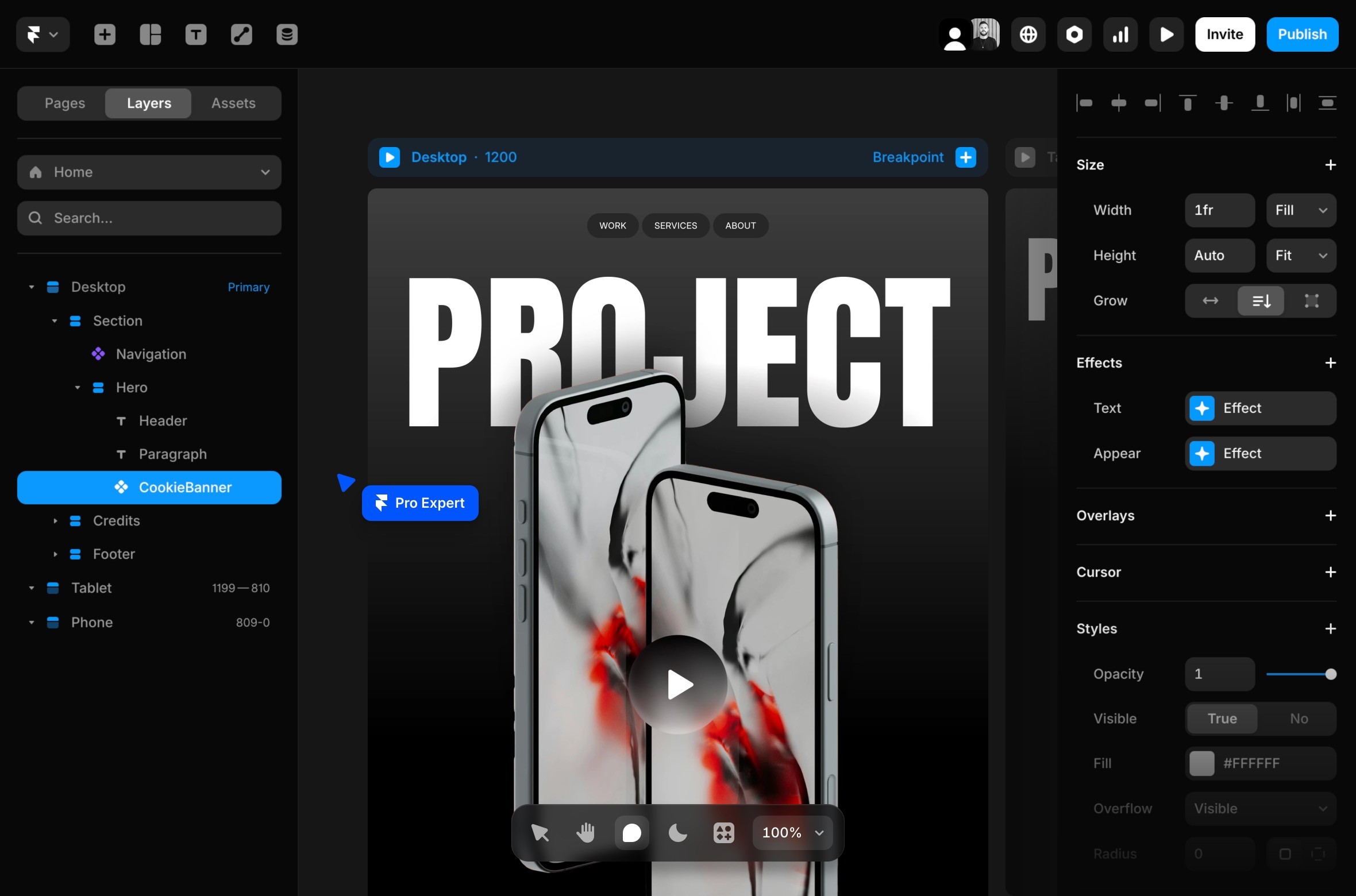The height and width of the screenshot is (896, 1356).
Task: Open the Width Fill dropdown
Action: click(1301, 210)
